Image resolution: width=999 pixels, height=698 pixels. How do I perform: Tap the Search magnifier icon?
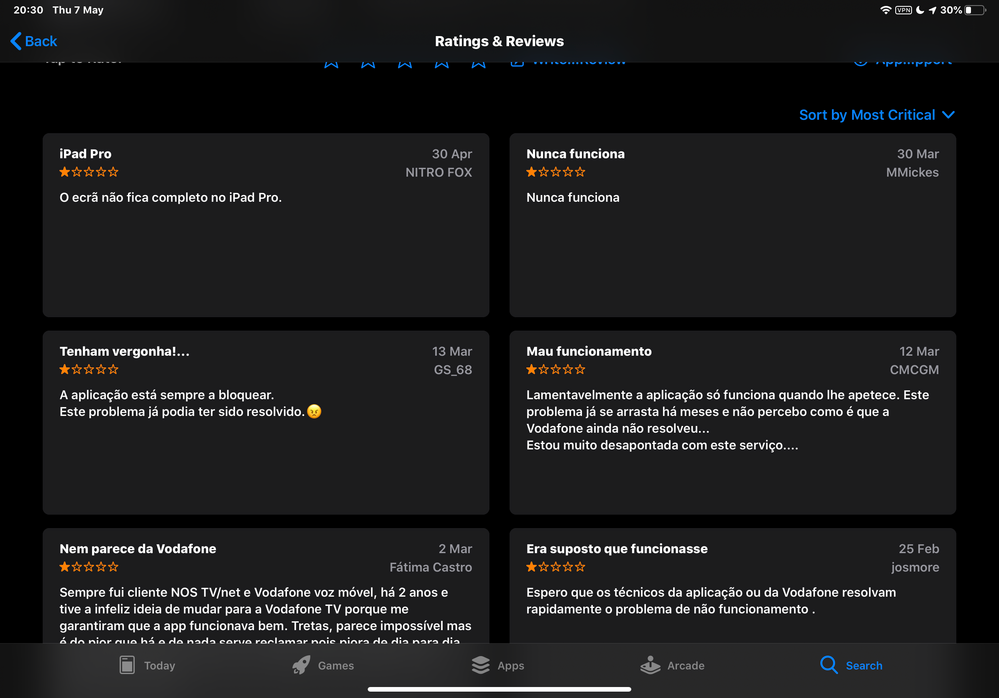[828, 665]
